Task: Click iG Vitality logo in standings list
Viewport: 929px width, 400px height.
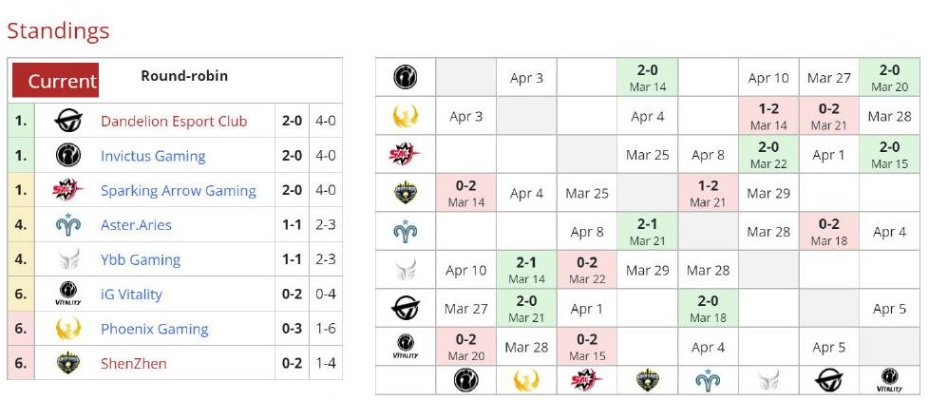Action: coord(69,295)
